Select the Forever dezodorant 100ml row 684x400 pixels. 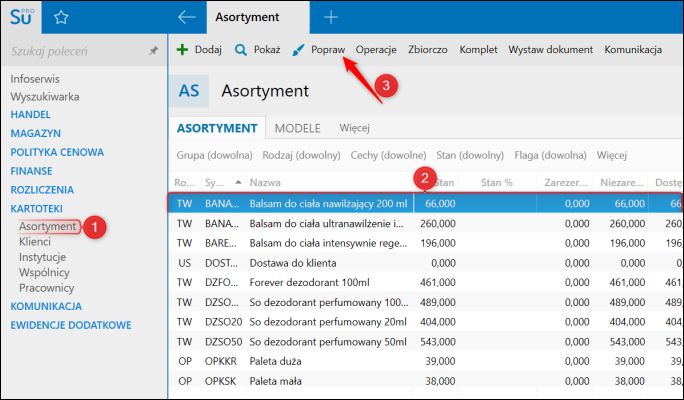426,282
